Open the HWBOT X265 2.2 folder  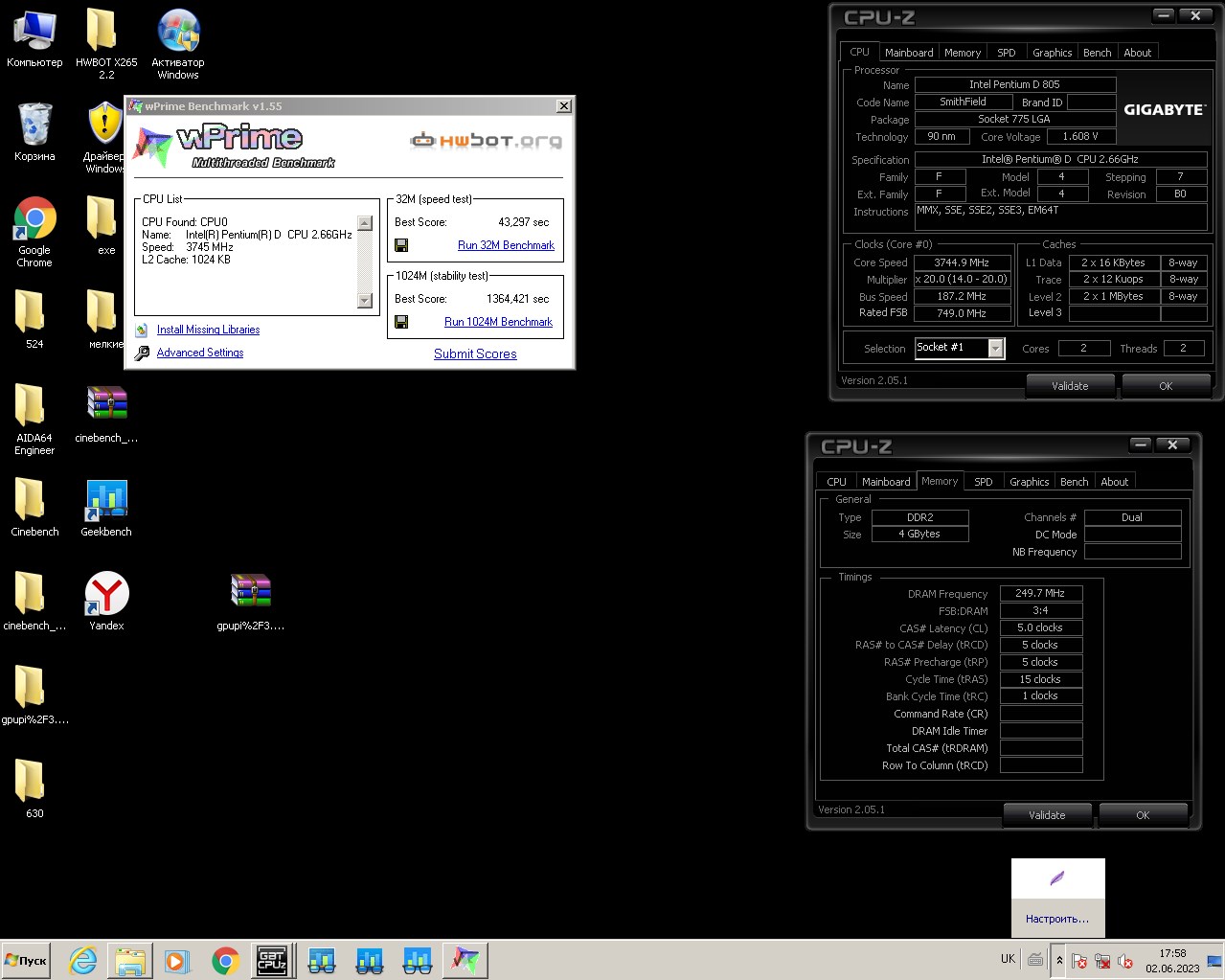coord(106,44)
